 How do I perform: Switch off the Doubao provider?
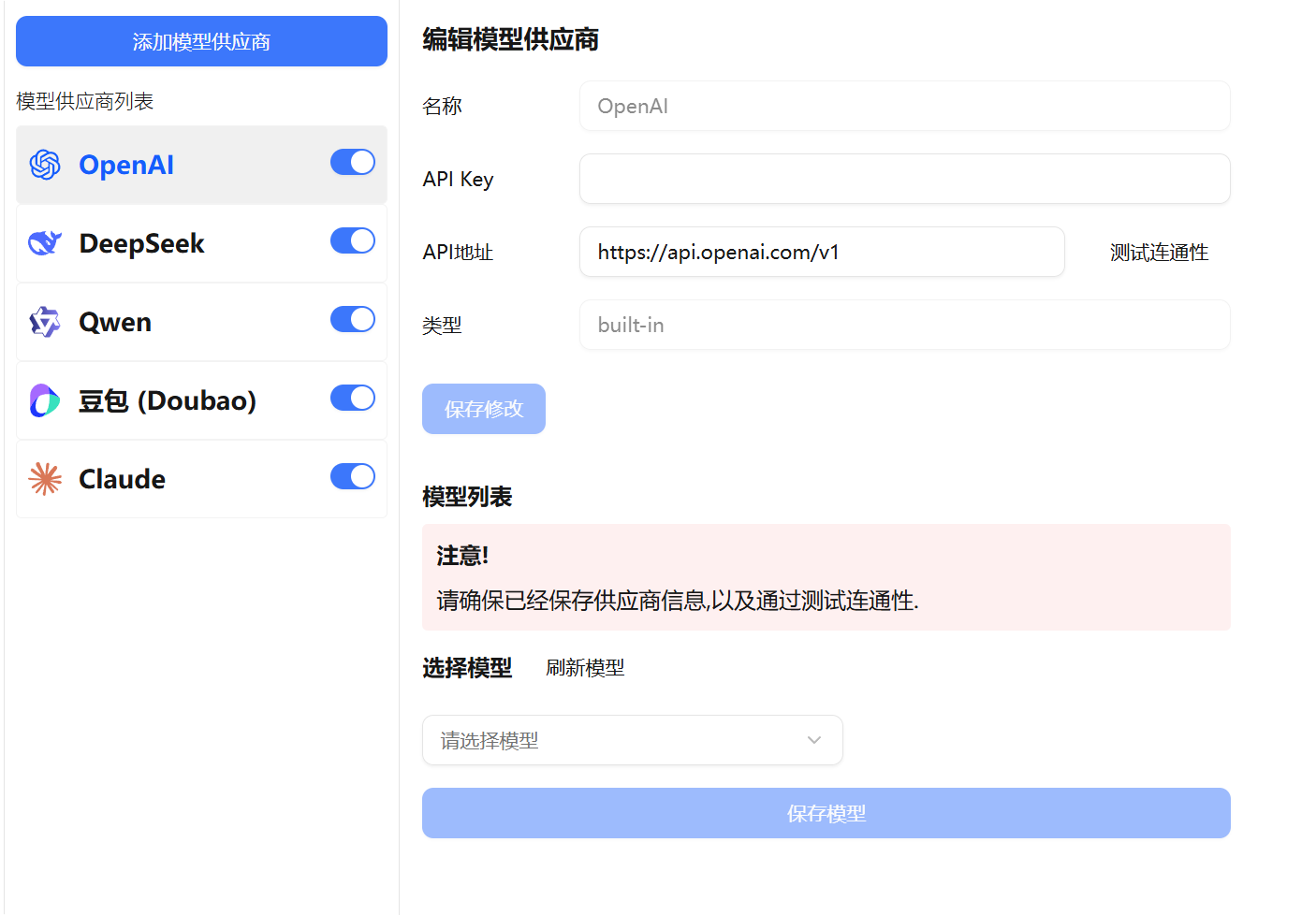click(x=352, y=399)
